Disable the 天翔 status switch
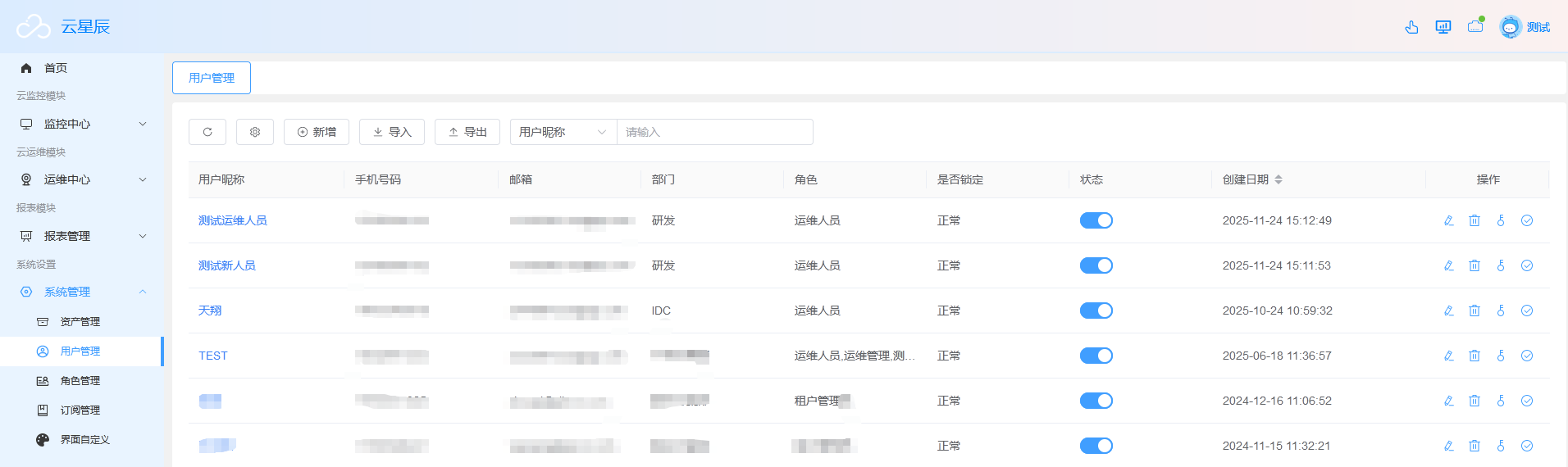 click(x=1096, y=311)
